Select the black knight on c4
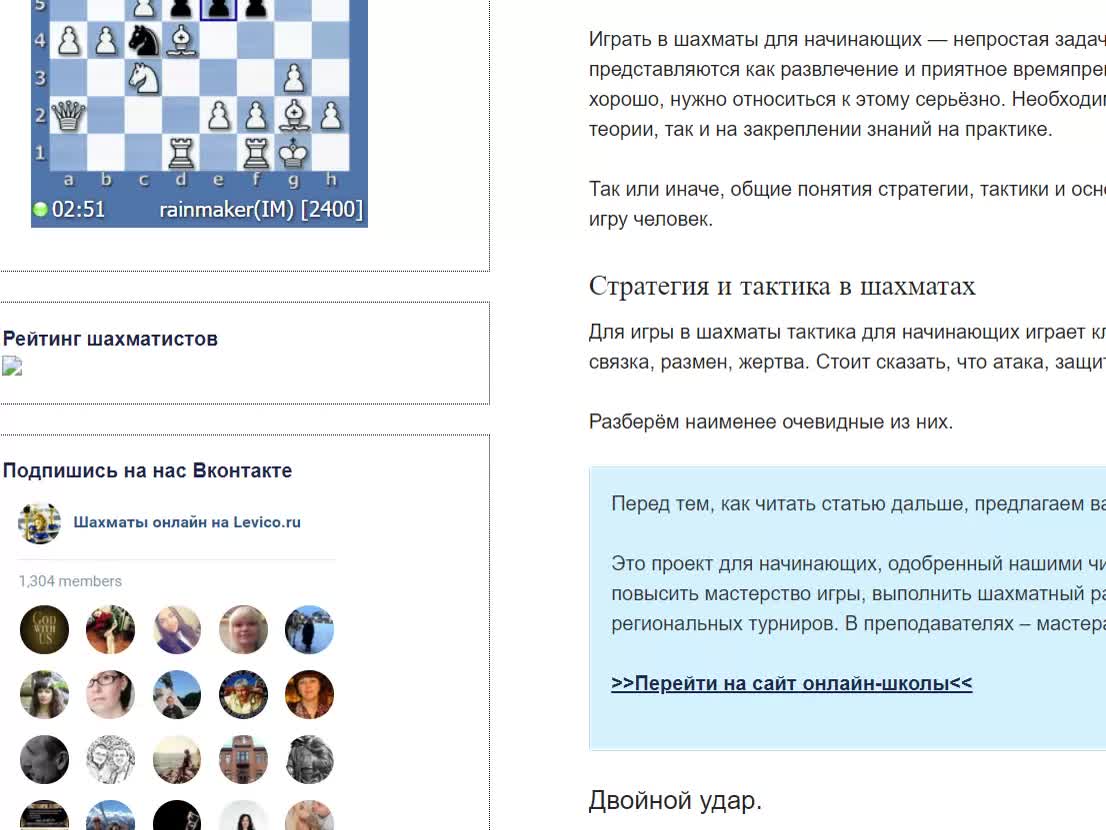Image resolution: width=1106 pixels, height=830 pixels. click(x=143, y=41)
